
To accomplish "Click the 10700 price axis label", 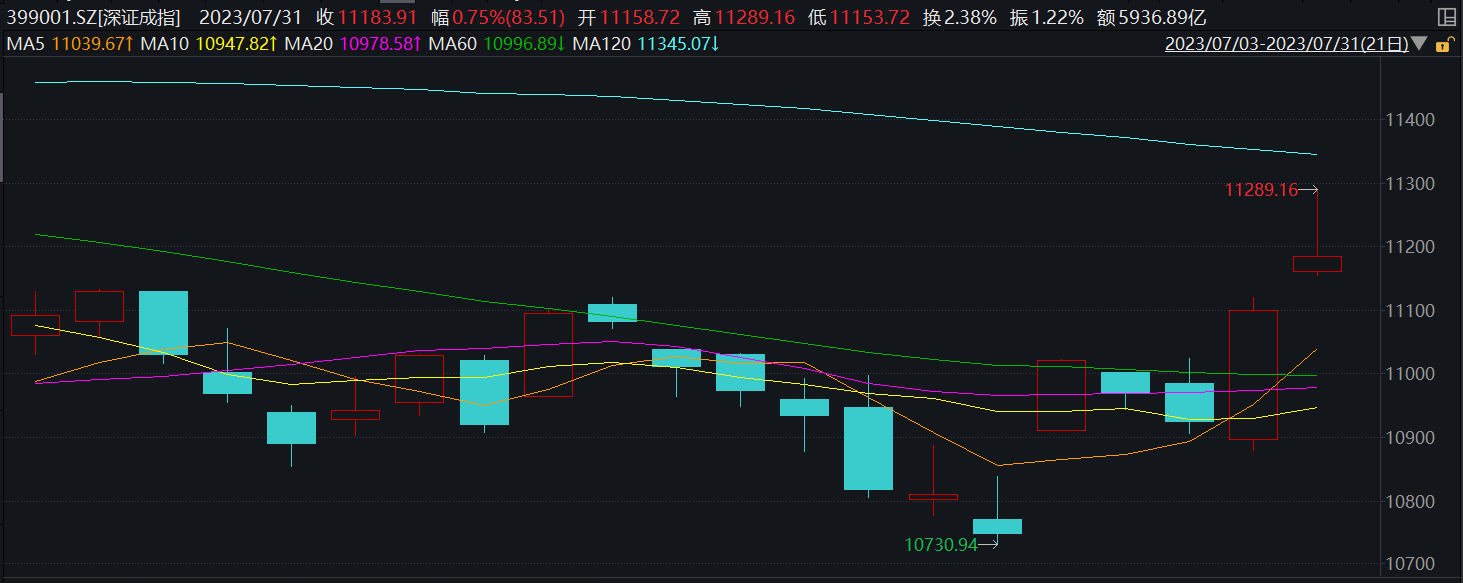I will point(1413,565).
